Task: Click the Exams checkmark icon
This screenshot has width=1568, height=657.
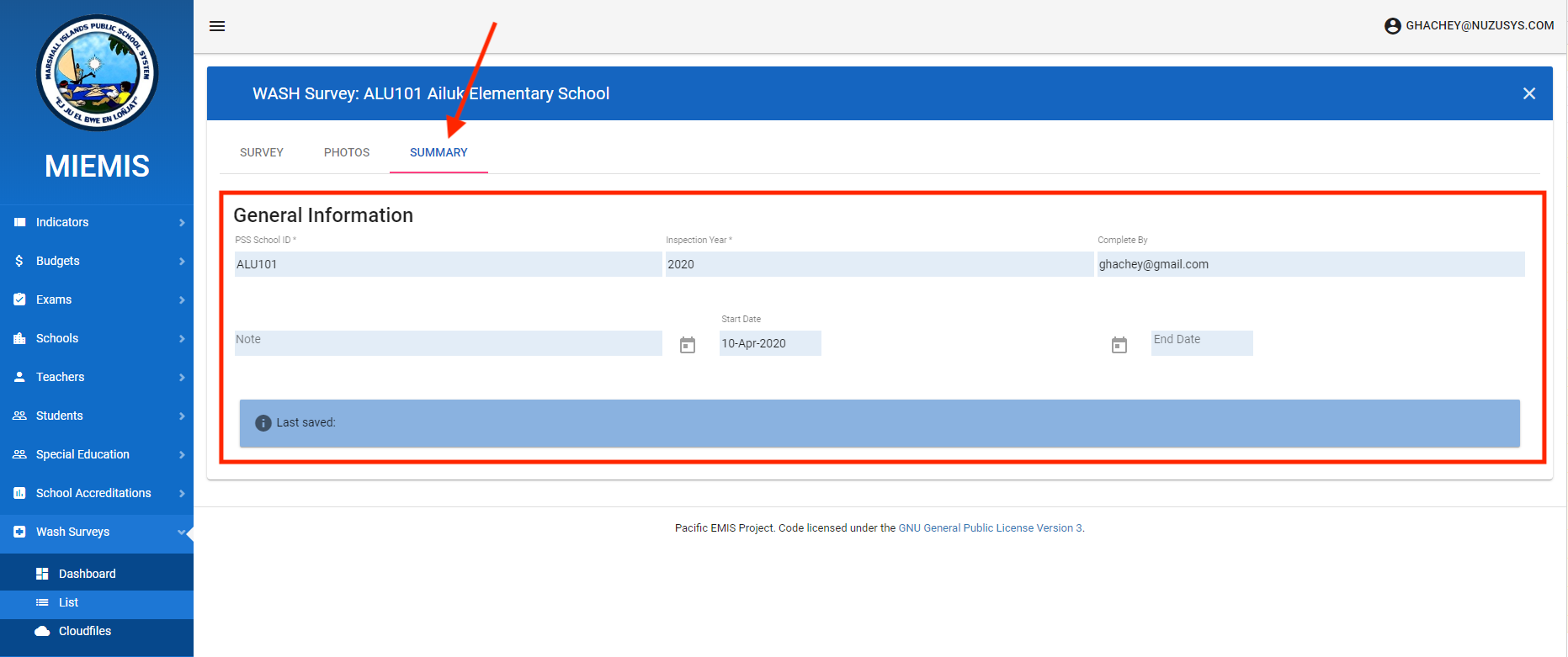Action: pyautogui.click(x=19, y=299)
